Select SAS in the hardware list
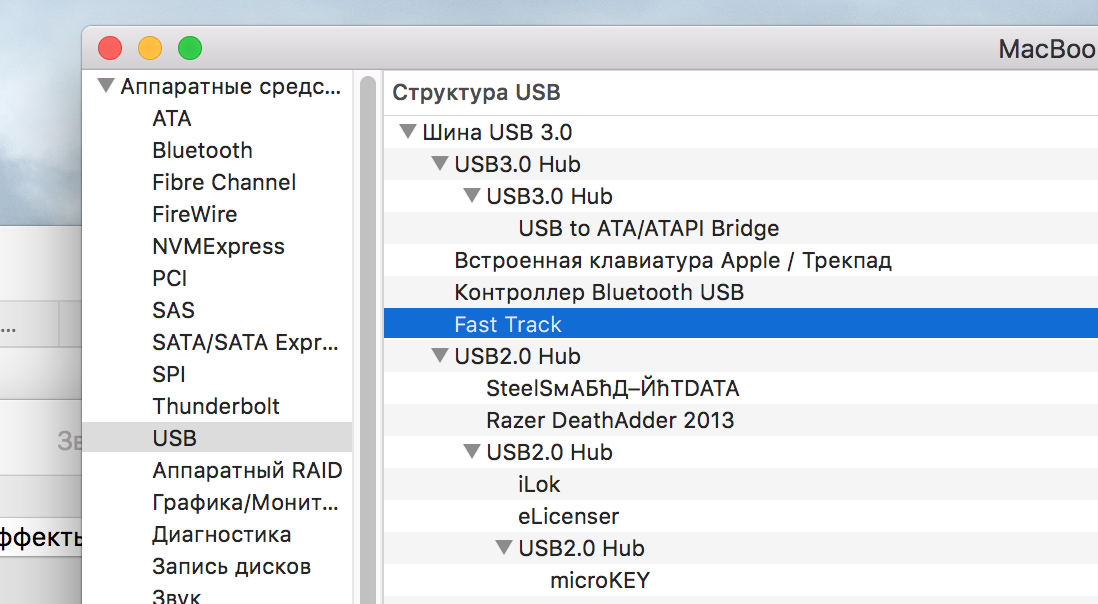 [x=174, y=310]
